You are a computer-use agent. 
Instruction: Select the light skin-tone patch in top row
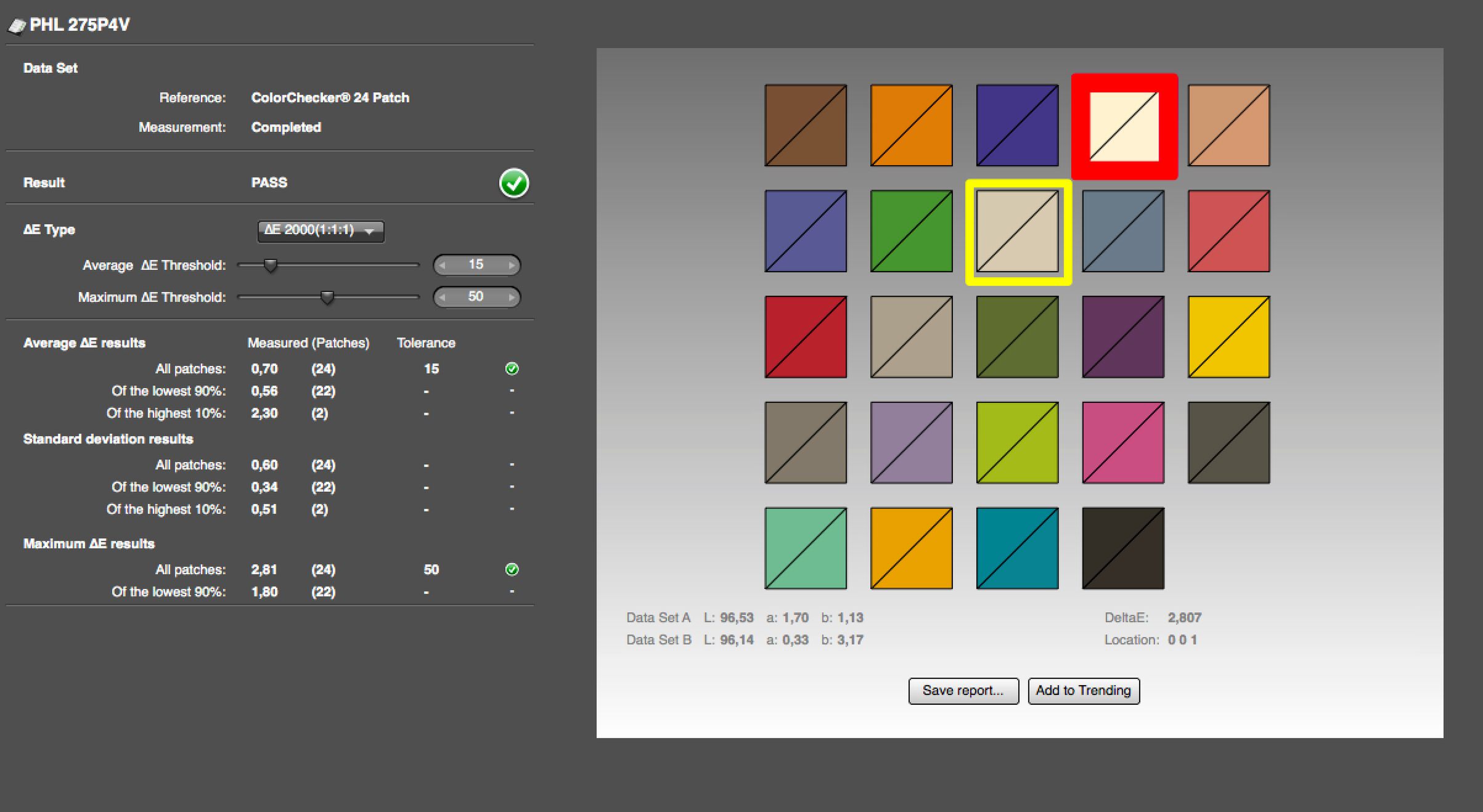point(1229,126)
